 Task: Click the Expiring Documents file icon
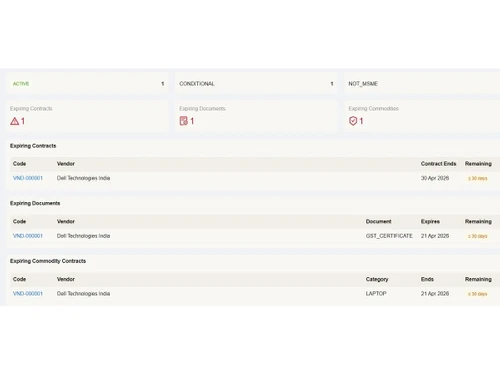(x=184, y=121)
